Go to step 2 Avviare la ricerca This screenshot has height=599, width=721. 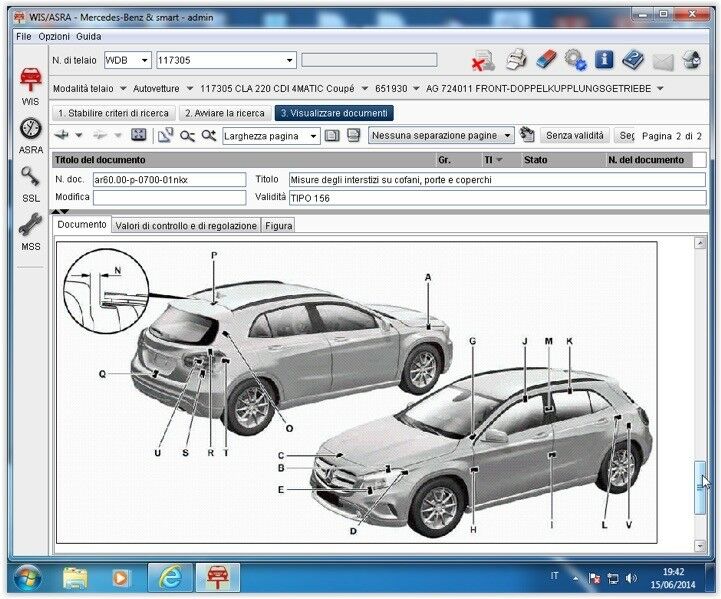click(224, 113)
